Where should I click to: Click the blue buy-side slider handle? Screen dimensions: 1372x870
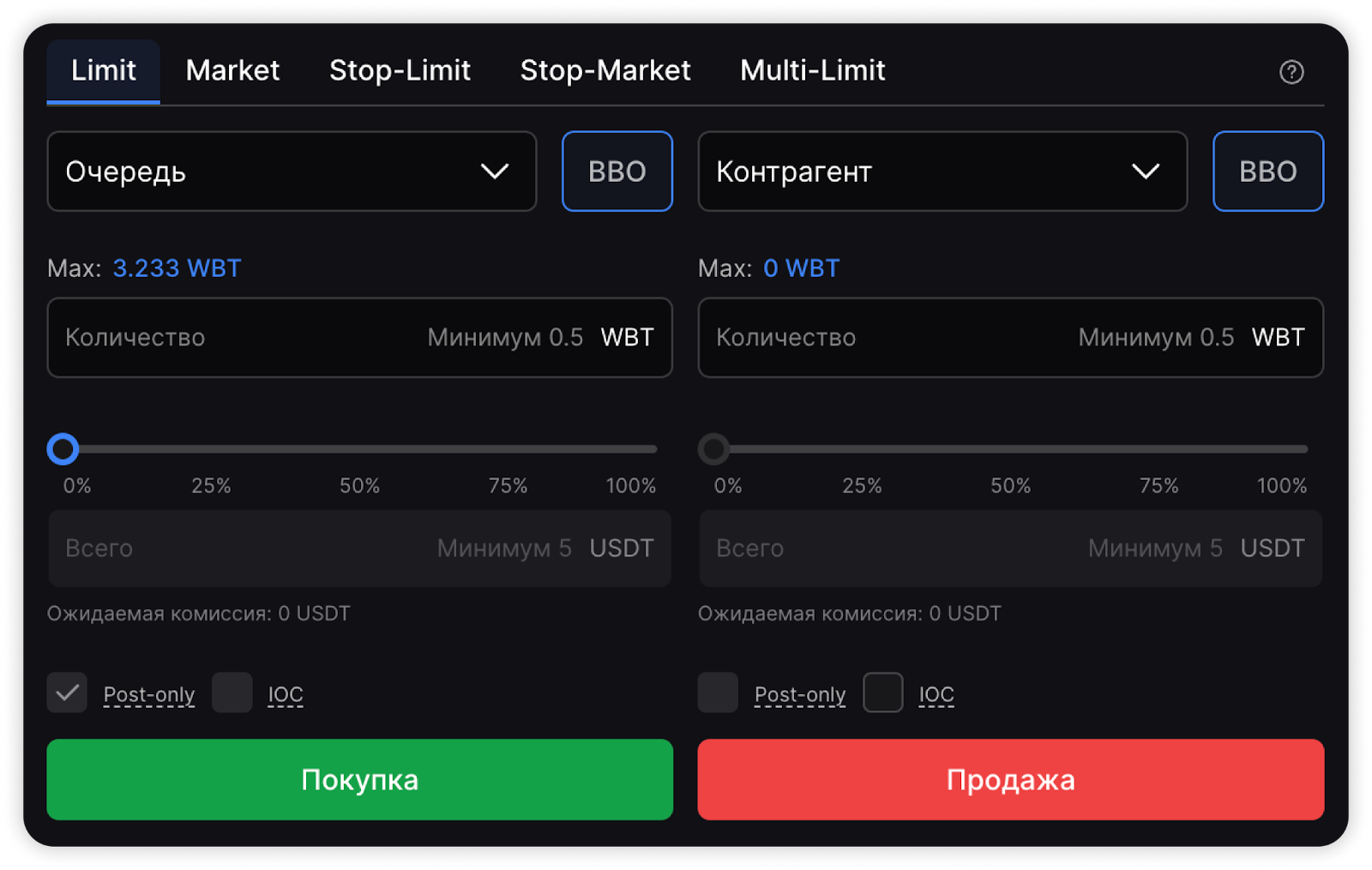63,449
